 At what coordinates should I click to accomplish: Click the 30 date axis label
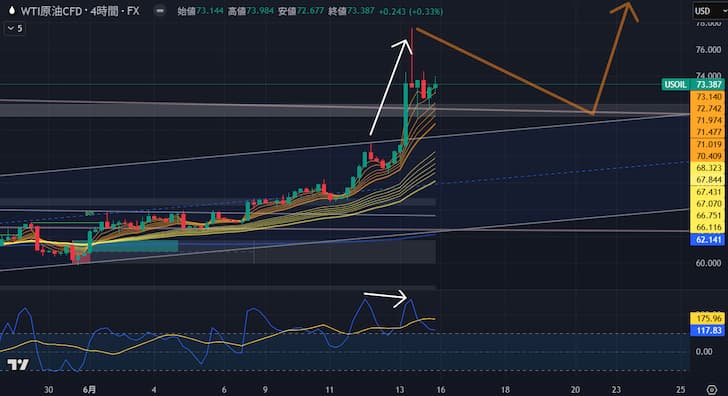click(48, 390)
